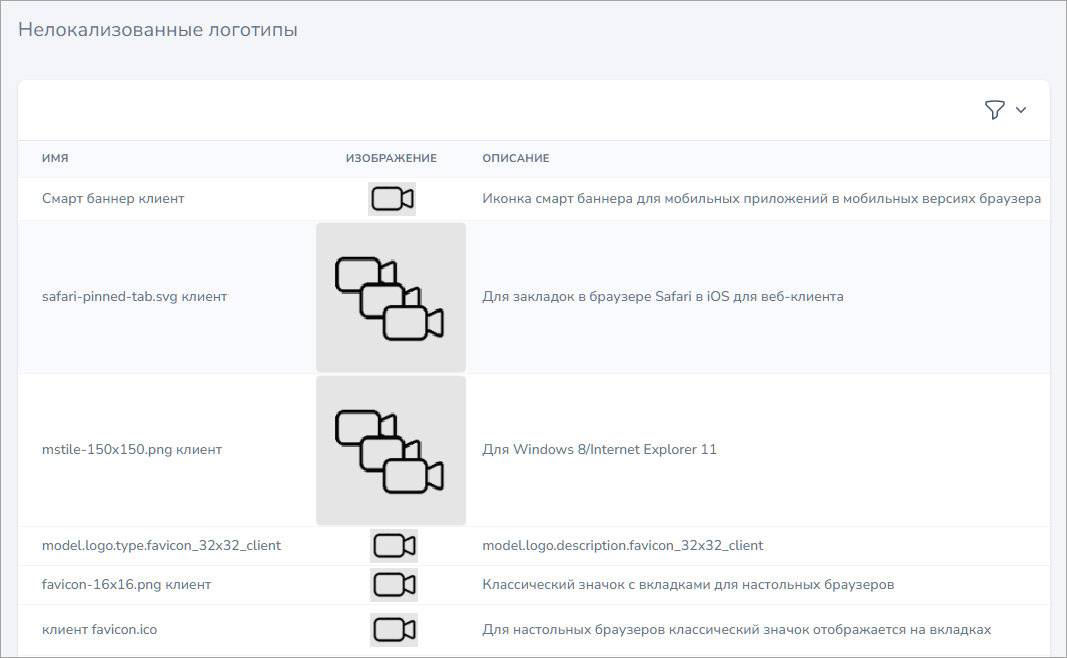Click the Safari iOS bookmarks description text
The image size is (1067, 658).
(662, 297)
